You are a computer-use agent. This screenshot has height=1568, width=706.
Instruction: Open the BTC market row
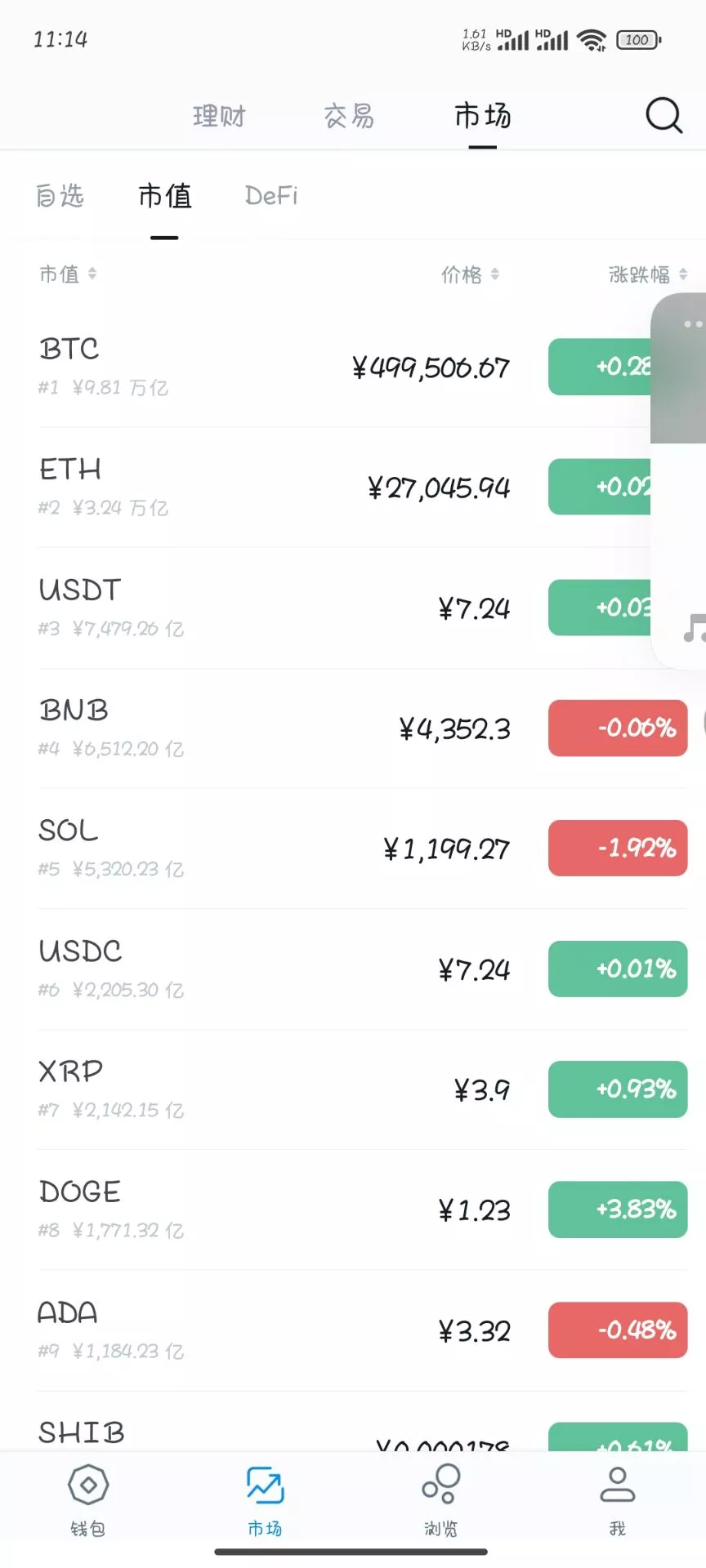point(245,367)
